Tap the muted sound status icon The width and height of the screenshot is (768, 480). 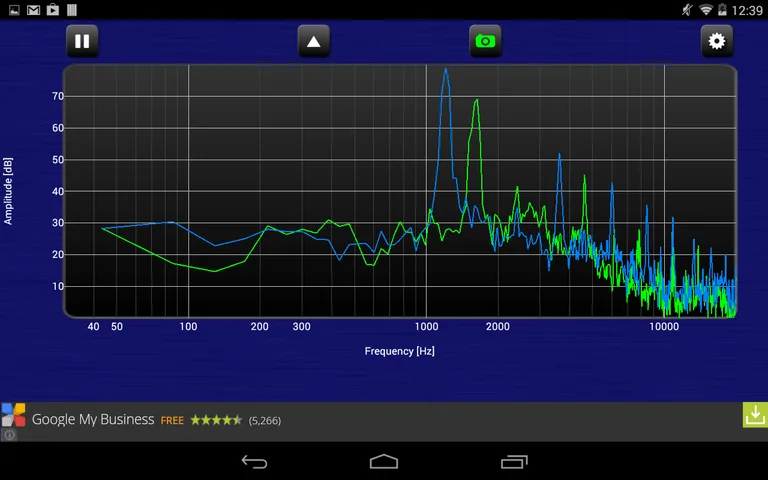coord(687,10)
